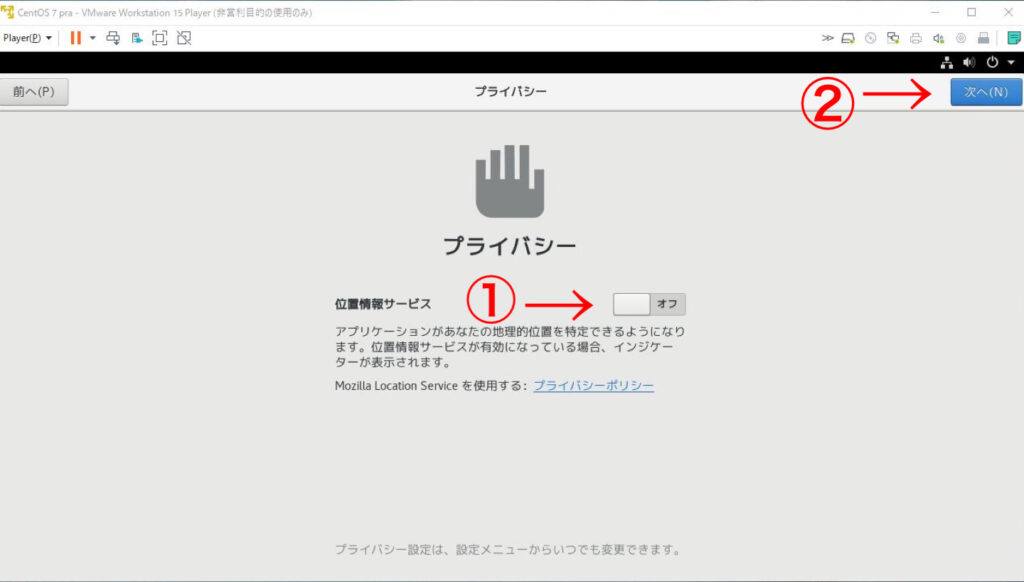Click the network adapter device icon

(893, 38)
